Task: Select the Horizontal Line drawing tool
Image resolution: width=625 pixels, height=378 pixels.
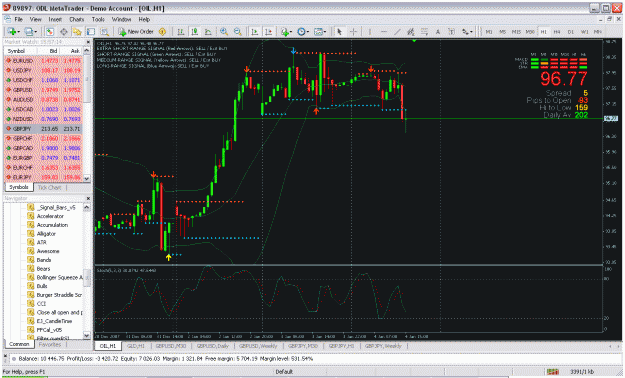Action: point(383,32)
